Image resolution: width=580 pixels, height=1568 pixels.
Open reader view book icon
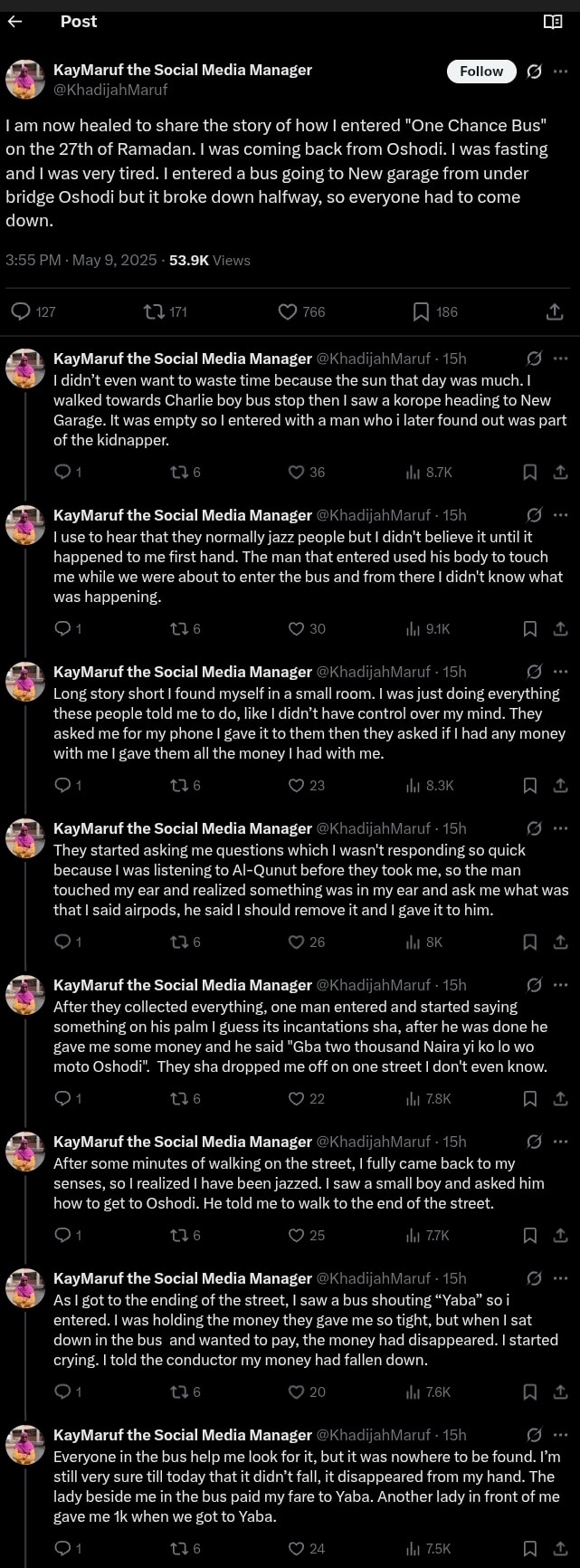pyautogui.click(x=553, y=22)
